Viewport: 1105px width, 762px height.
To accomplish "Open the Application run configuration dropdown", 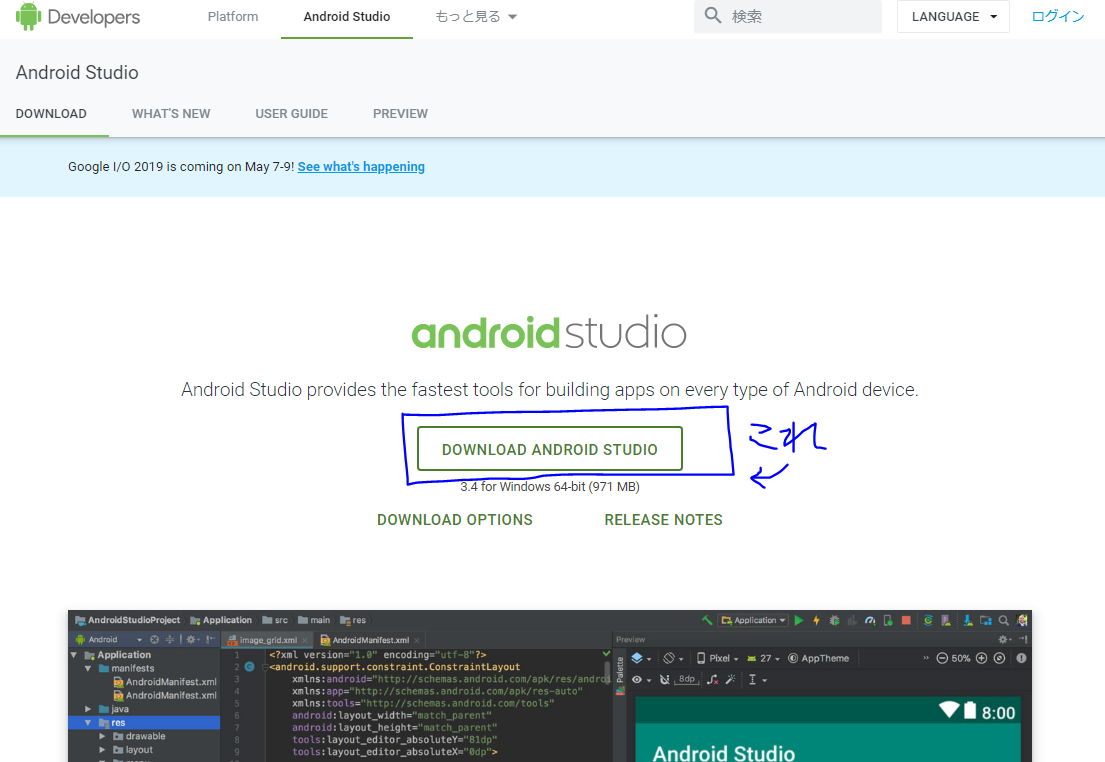I will tap(753, 620).
